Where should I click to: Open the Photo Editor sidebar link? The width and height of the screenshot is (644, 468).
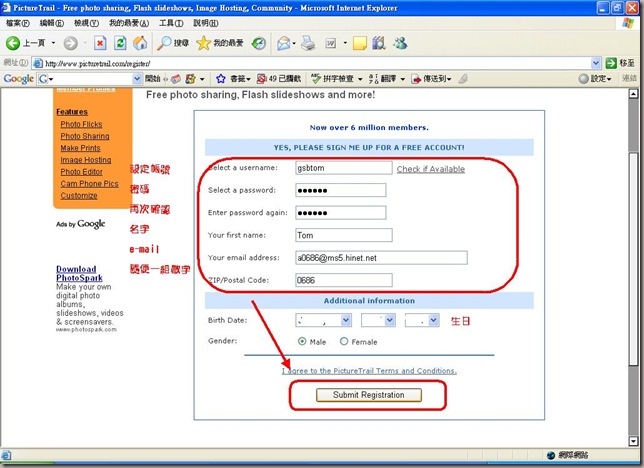coord(82,172)
